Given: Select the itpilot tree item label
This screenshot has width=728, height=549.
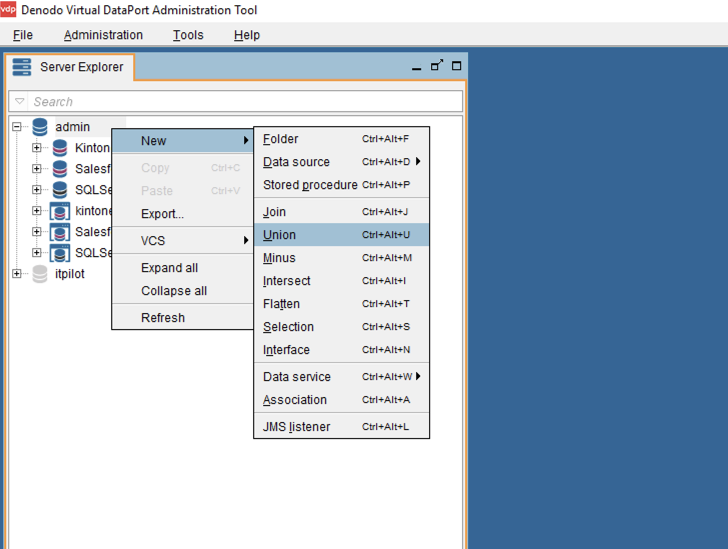Looking at the screenshot, I should pyautogui.click(x=70, y=274).
